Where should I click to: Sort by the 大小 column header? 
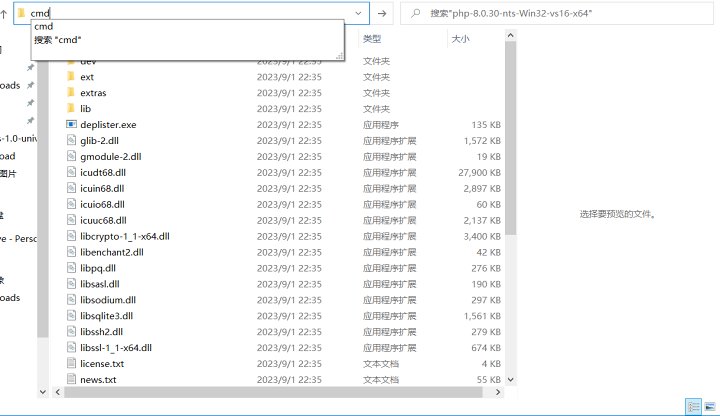(460, 39)
